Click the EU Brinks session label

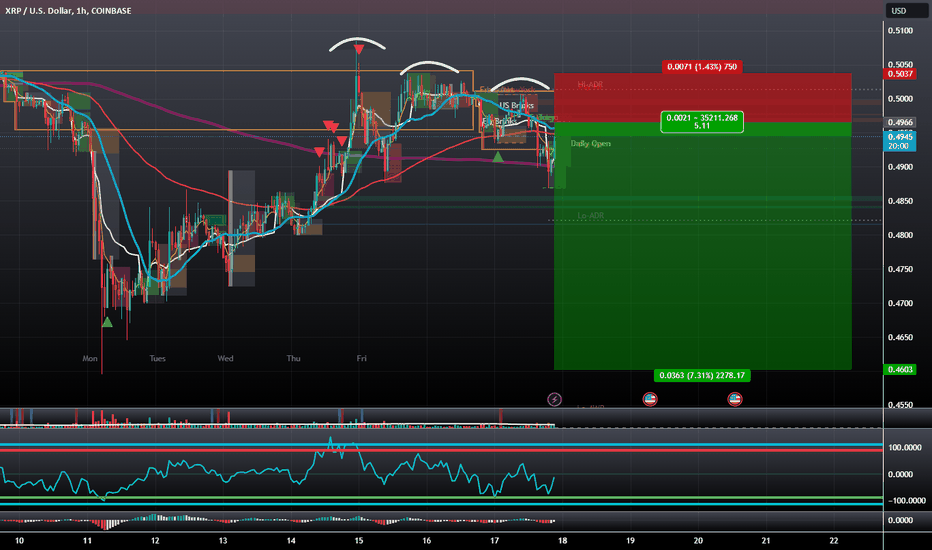point(499,121)
